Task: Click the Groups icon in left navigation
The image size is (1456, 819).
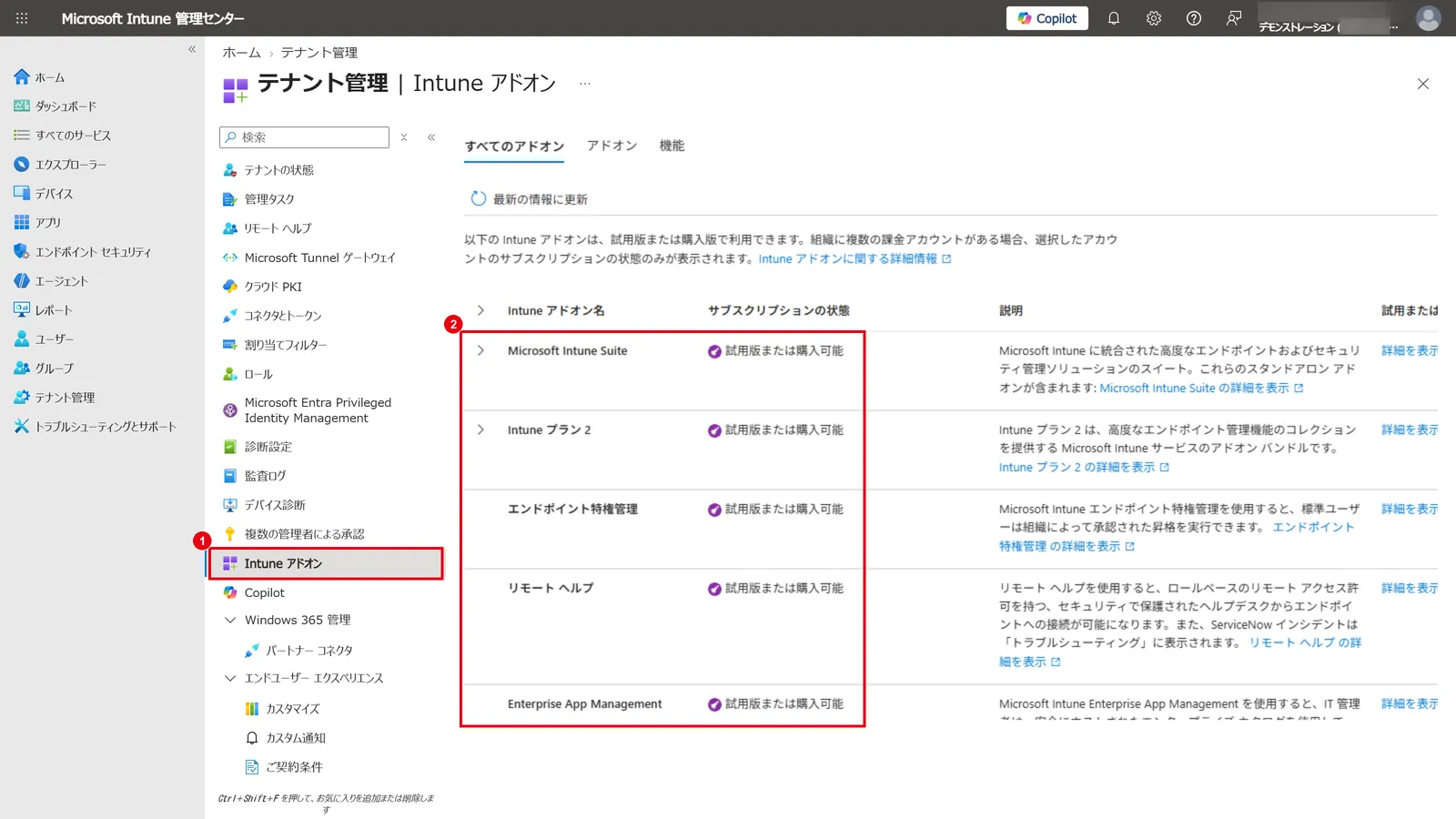Action: pyautogui.click(x=22, y=369)
